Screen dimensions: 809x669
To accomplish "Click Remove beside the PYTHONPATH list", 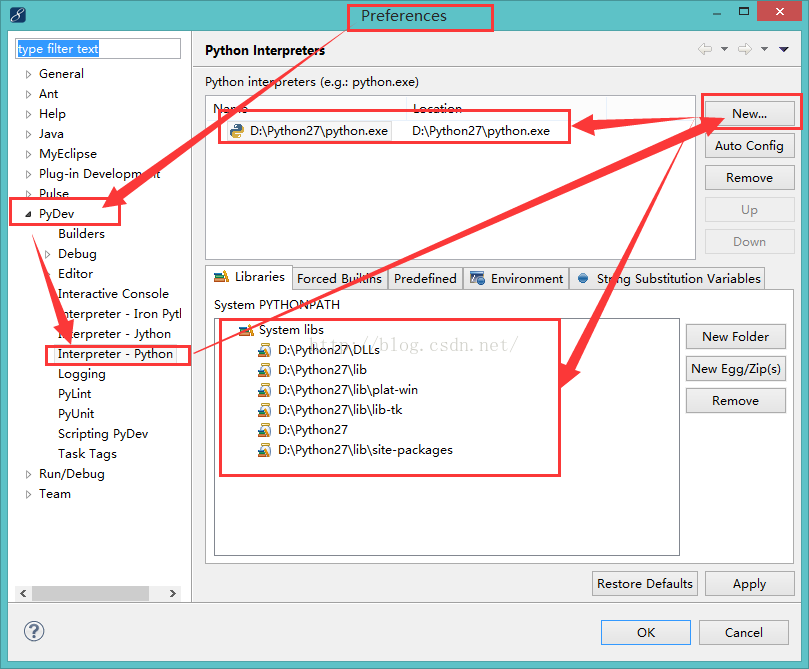I will coord(736,400).
